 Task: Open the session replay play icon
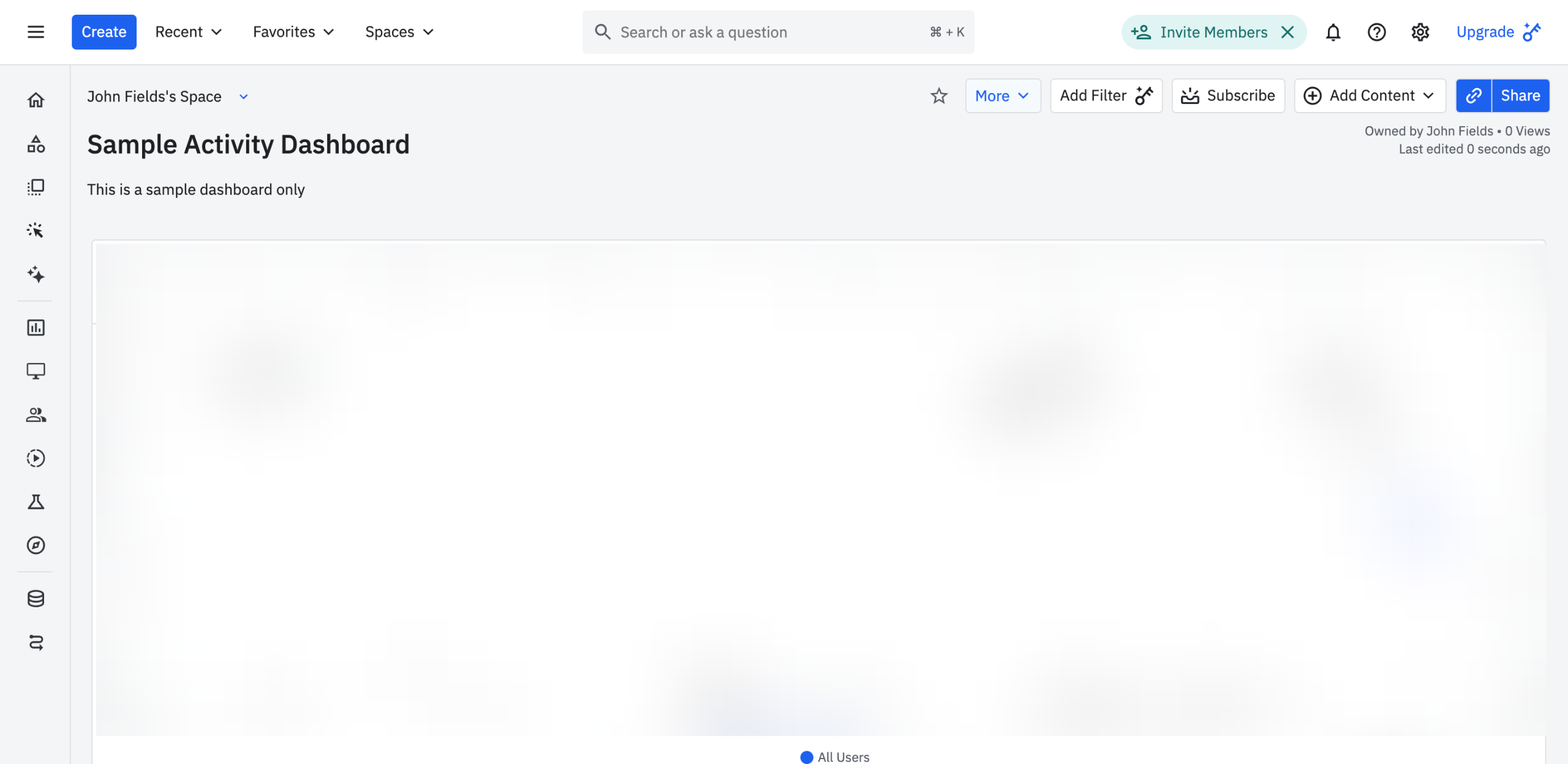point(36,458)
